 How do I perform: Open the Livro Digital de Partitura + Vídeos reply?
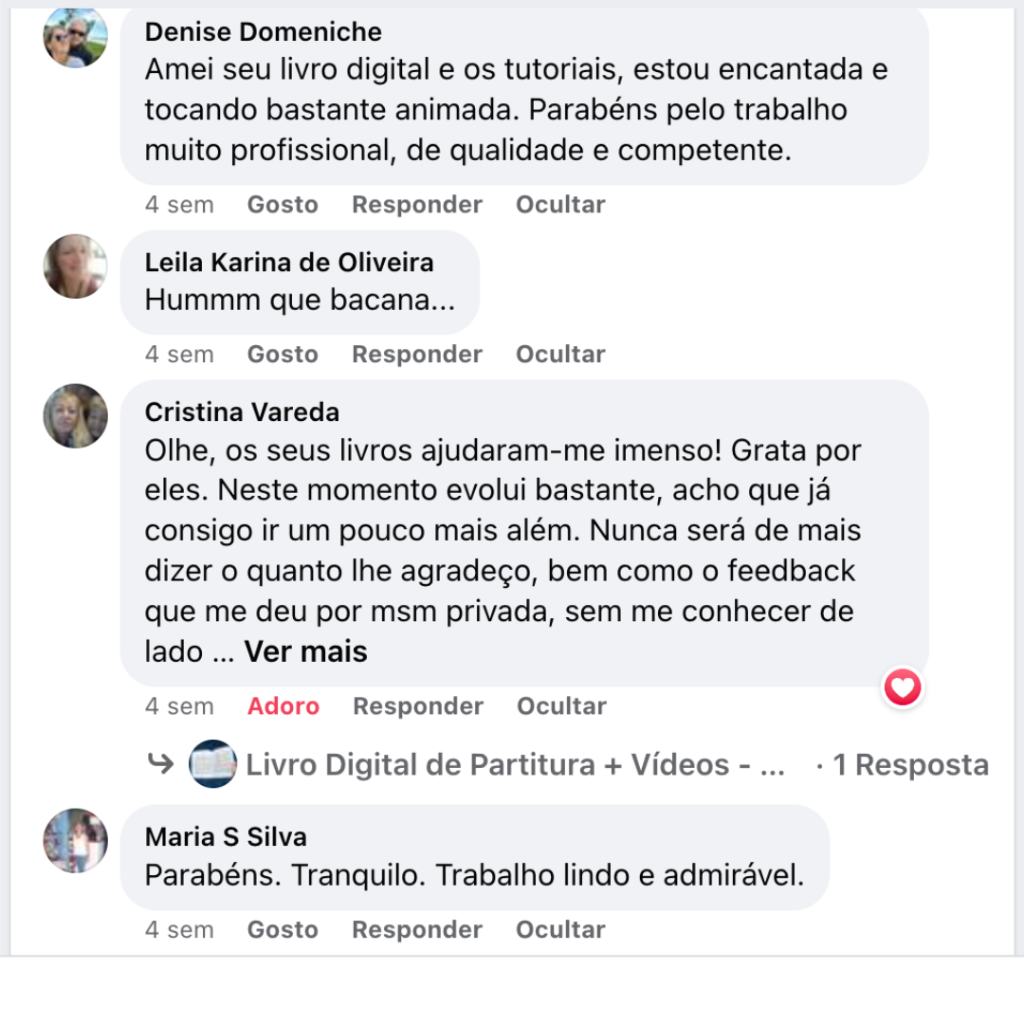click(515, 765)
